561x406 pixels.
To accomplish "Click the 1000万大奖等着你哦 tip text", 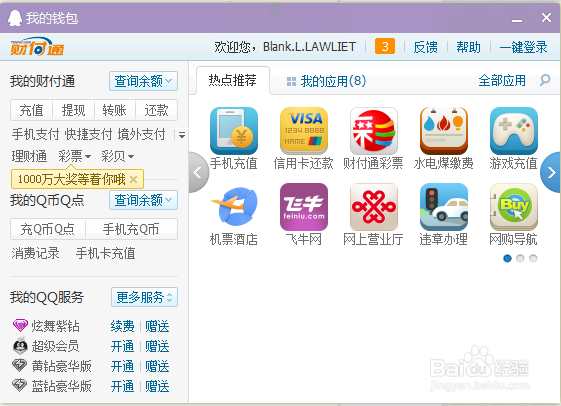I will click(72, 179).
